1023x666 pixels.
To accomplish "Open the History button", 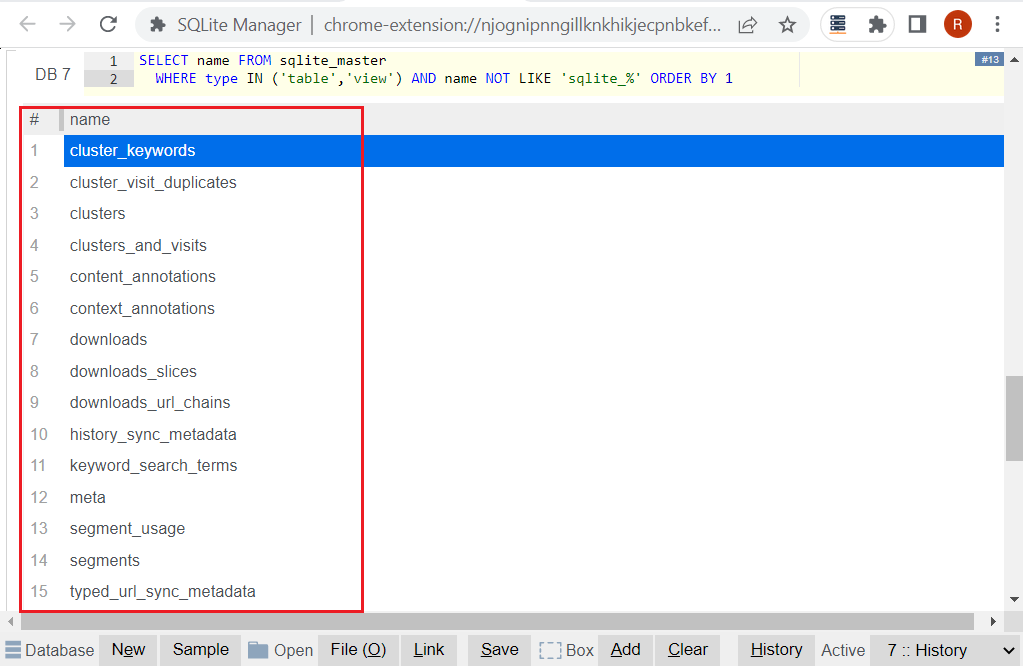I will tap(776, 650).
